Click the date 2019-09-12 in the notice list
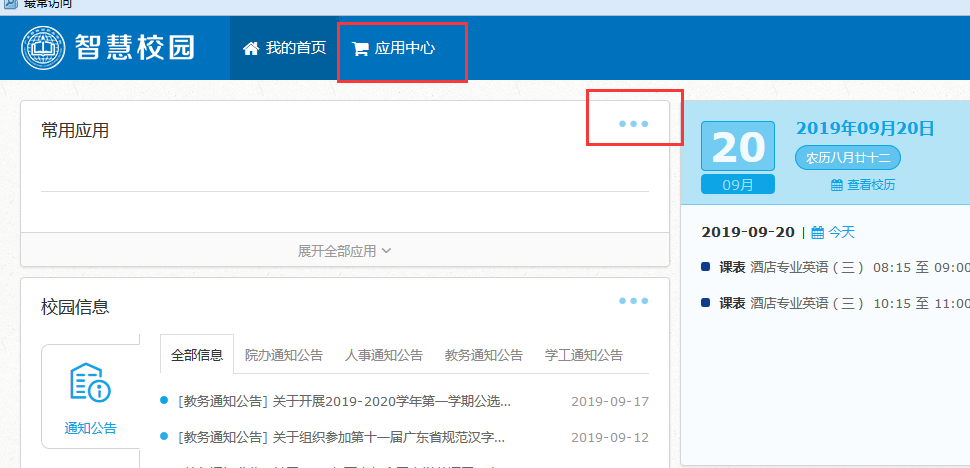Screen dimensions: 970x468 tap(610, 438)
